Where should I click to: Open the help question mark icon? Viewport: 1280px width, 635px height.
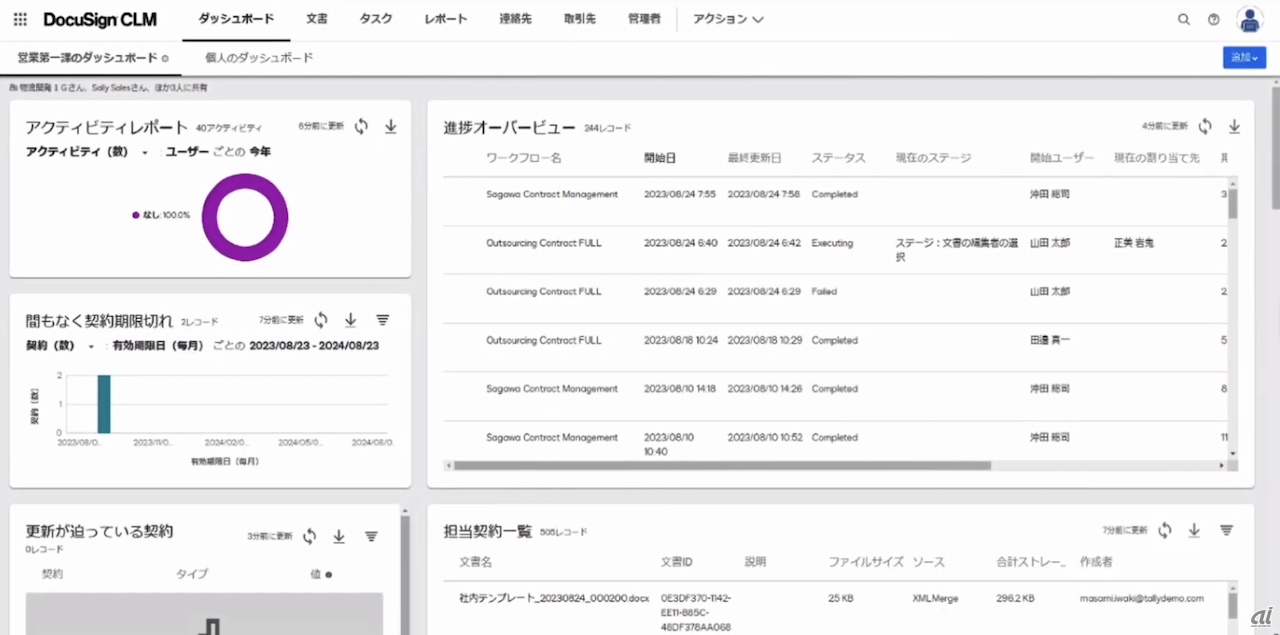[1213, 19]
